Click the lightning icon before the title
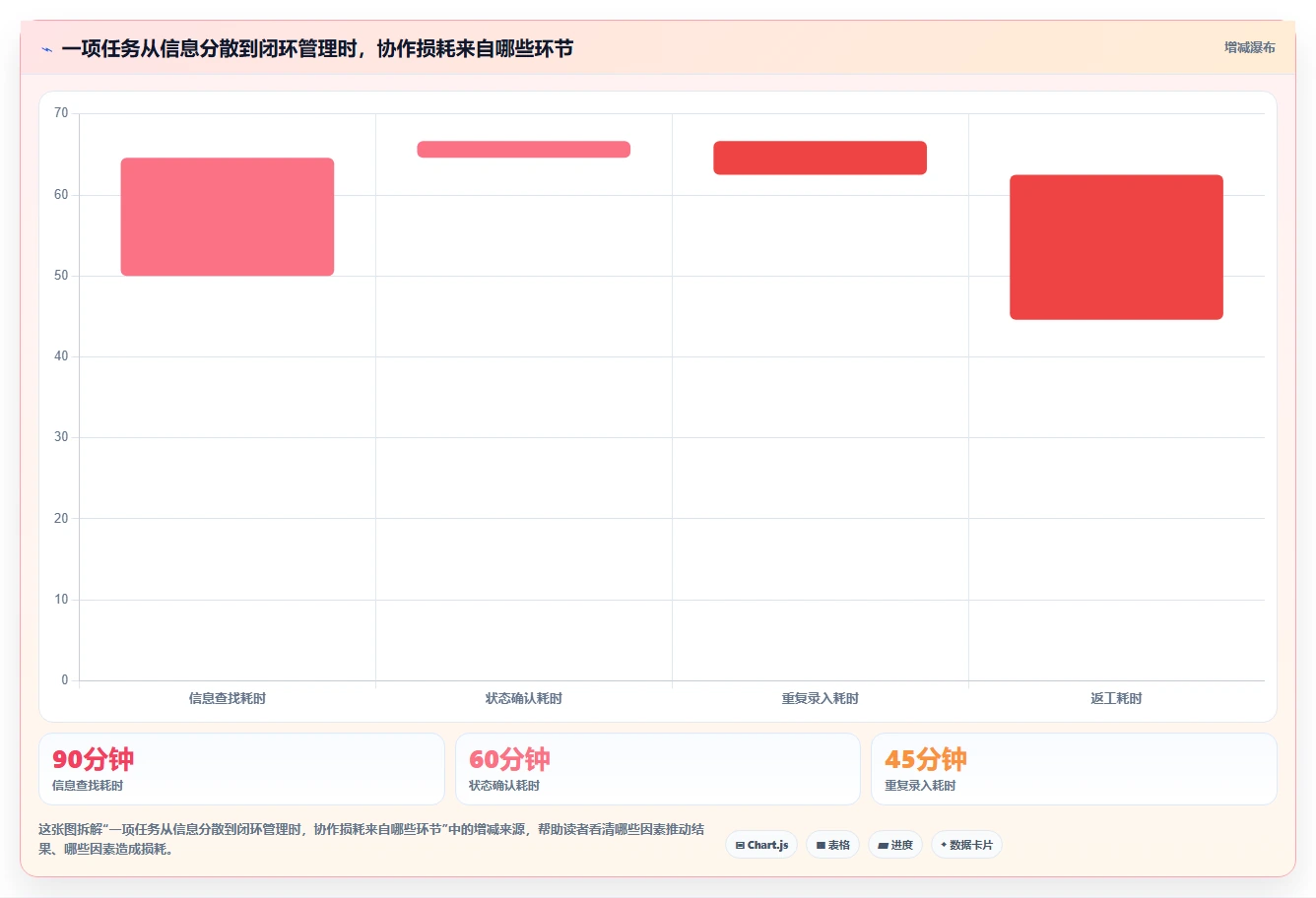The image size is (1316, 898). pyautogui.click(x=46, y=49)
